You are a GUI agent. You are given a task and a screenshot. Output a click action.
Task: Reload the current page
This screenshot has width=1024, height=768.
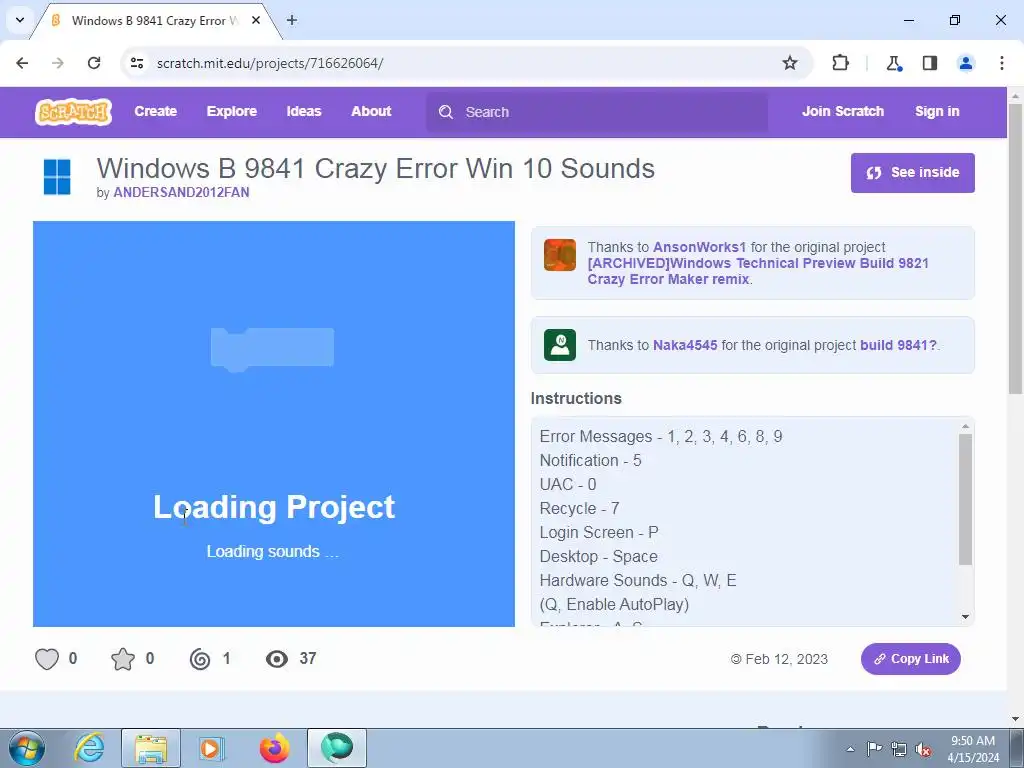point(94,63)
